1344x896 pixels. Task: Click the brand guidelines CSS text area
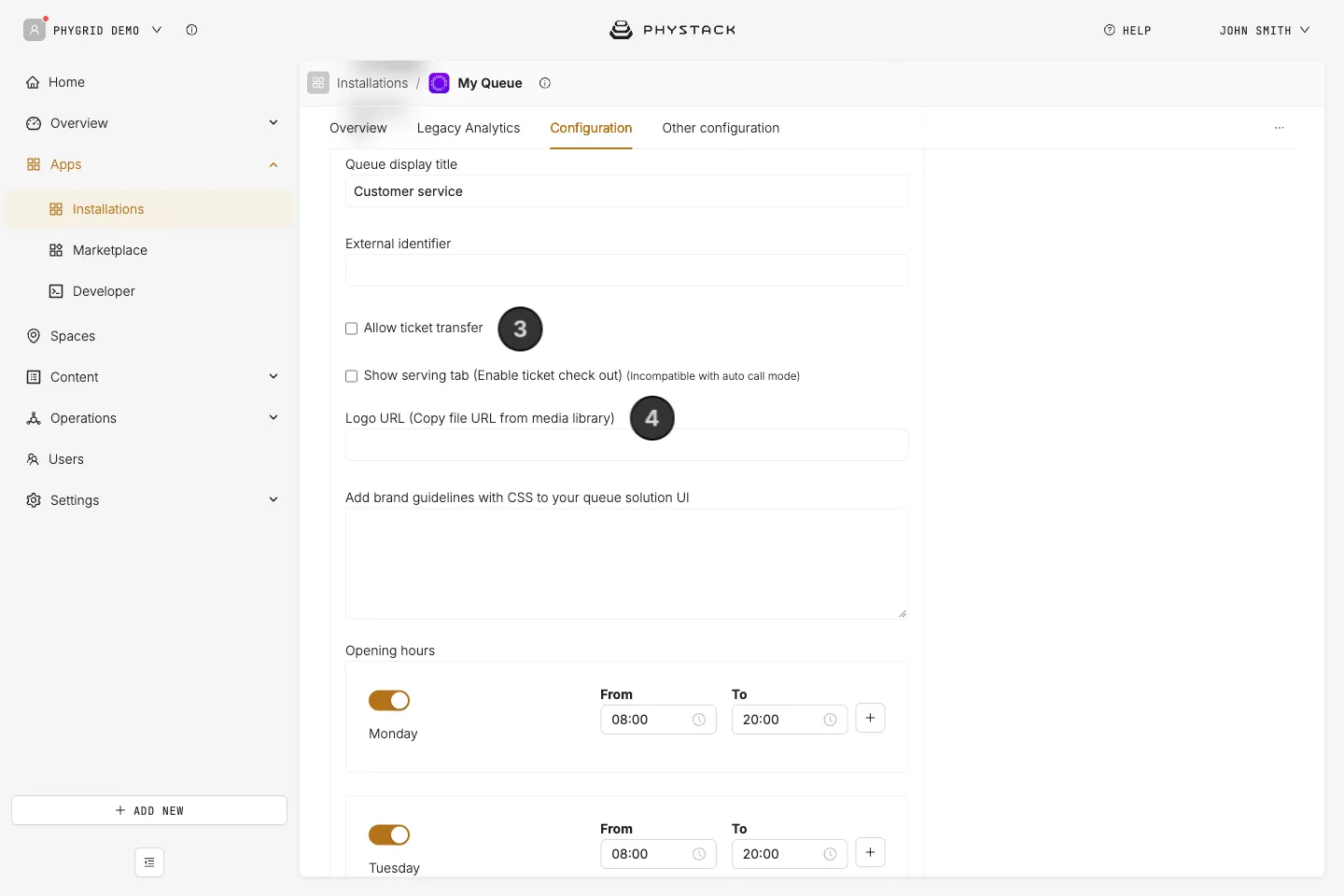(626, 564)
